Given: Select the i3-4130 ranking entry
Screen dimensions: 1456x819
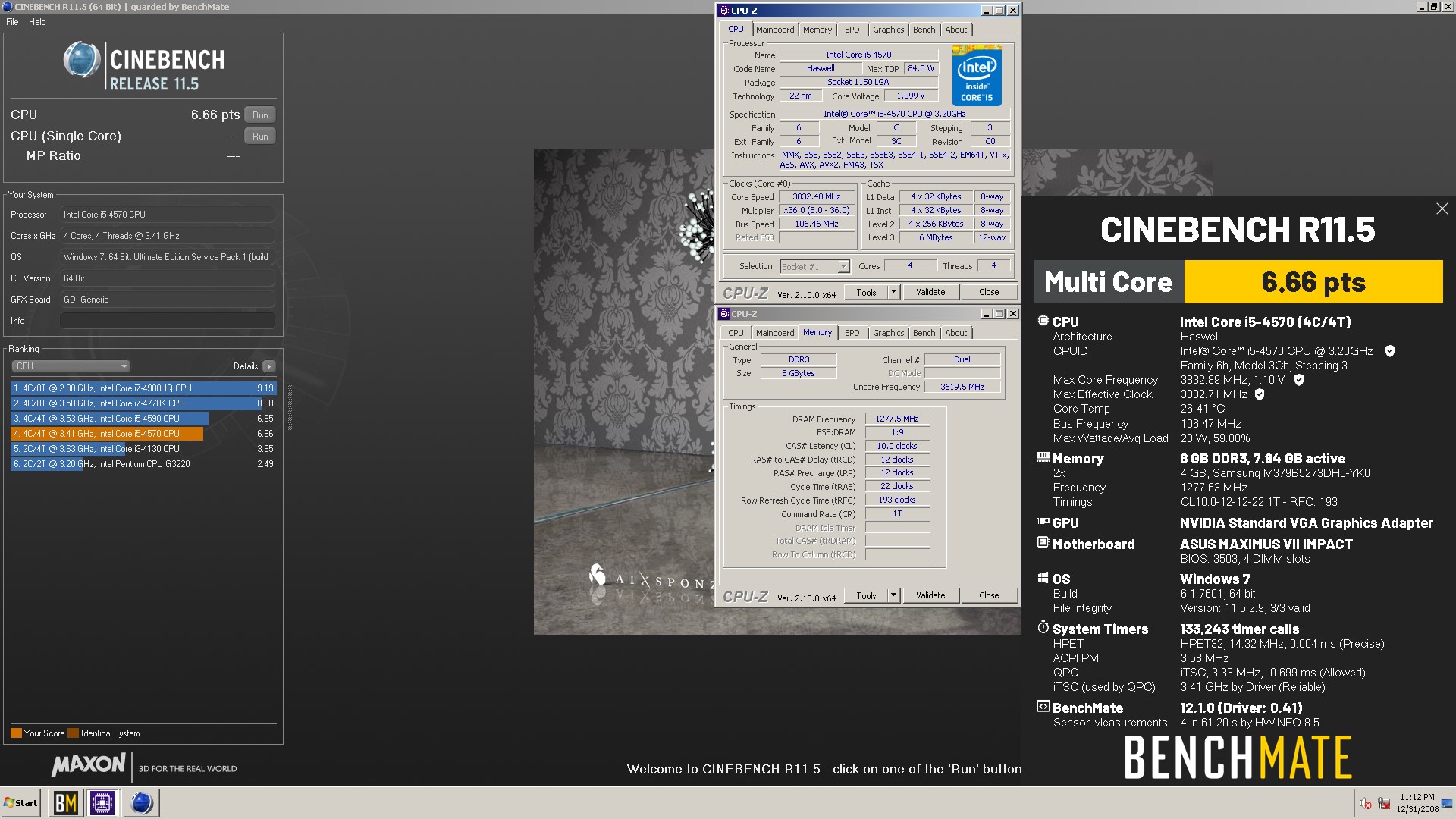Looking at the screenshot, I should coord(143,449).
